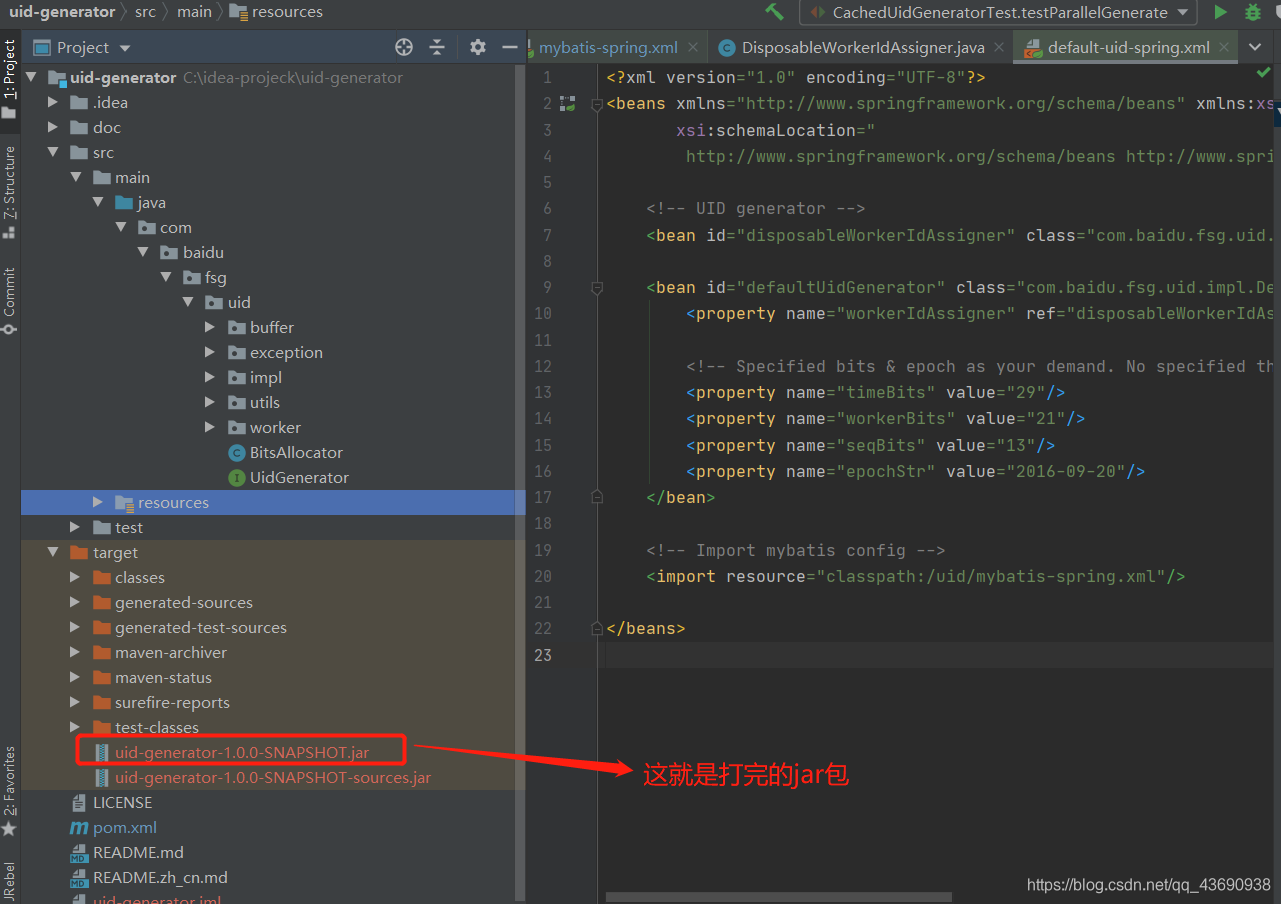Click the Spring bean gutter icon on line 2
Viewport: 1281px width, 904px height.
click(x=568, y=103)
